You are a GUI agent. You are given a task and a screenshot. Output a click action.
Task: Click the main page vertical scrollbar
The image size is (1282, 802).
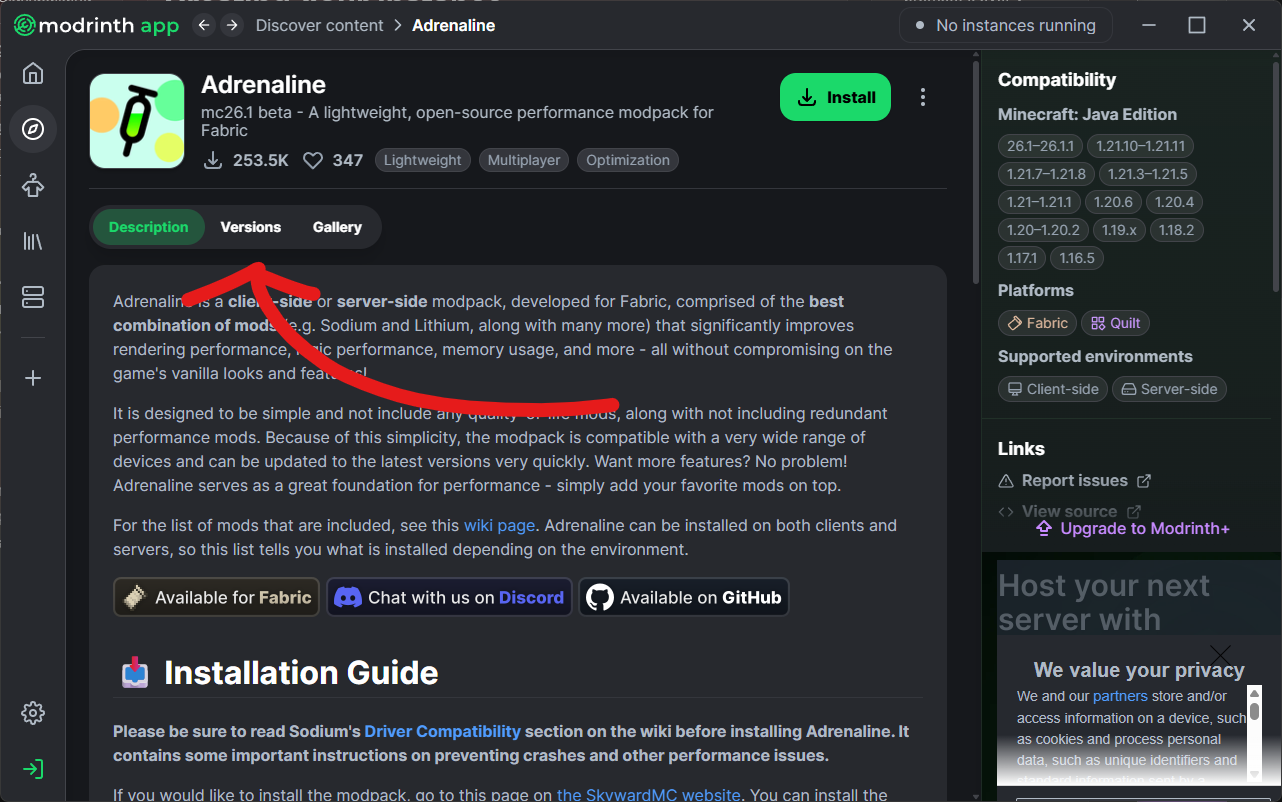(976, 170)
